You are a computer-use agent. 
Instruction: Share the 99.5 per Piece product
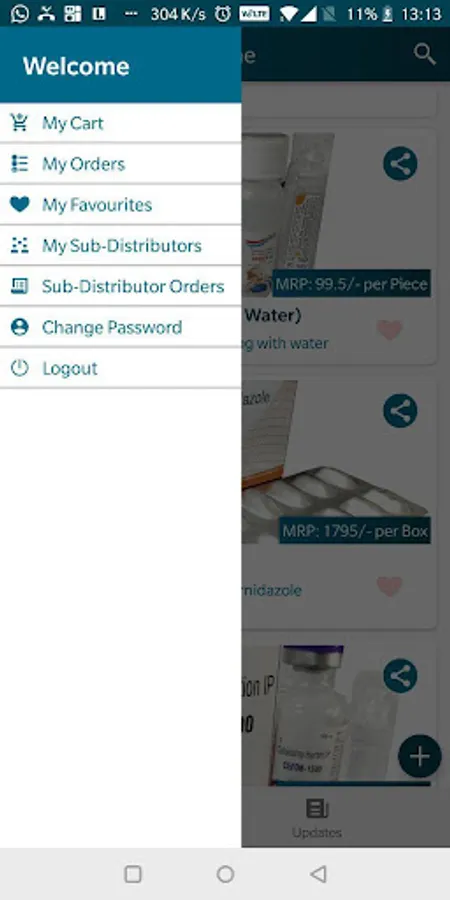400,164
